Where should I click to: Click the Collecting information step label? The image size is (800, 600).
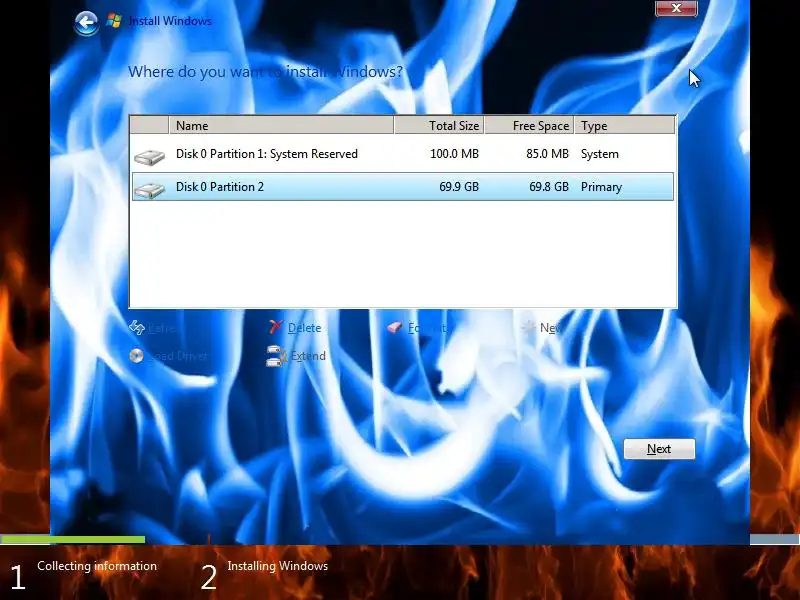(97, 566)
